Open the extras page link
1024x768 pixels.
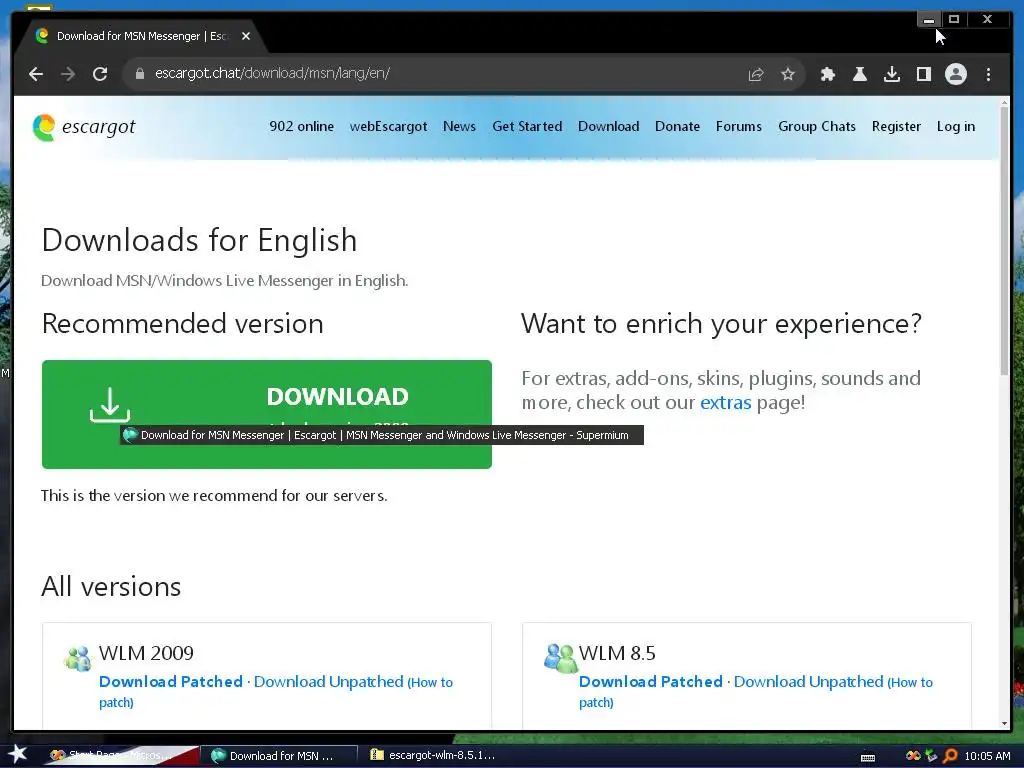[x=726, y=402]
